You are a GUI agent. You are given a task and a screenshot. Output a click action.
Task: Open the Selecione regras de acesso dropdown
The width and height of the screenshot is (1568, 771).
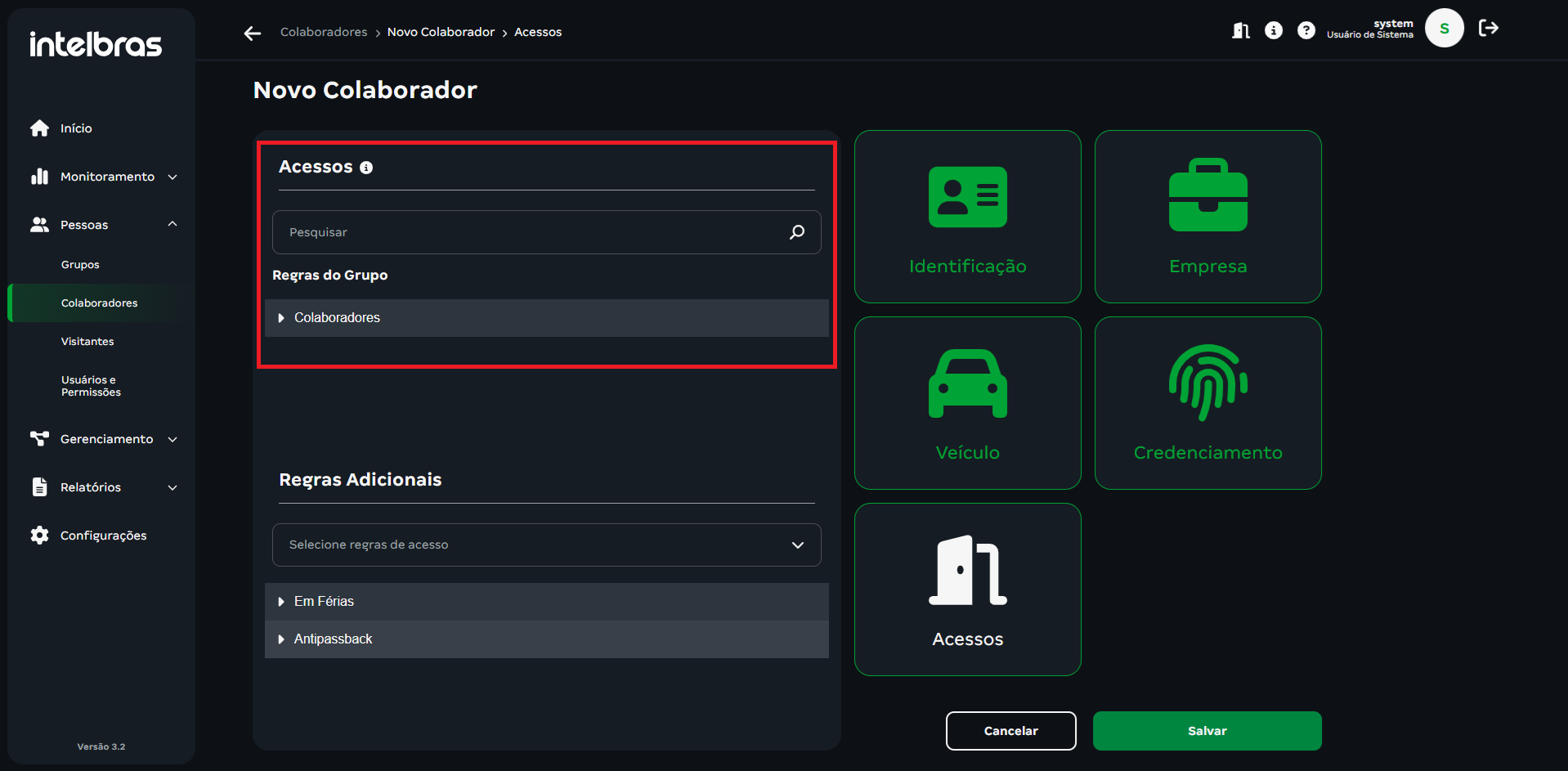point(546,545)
